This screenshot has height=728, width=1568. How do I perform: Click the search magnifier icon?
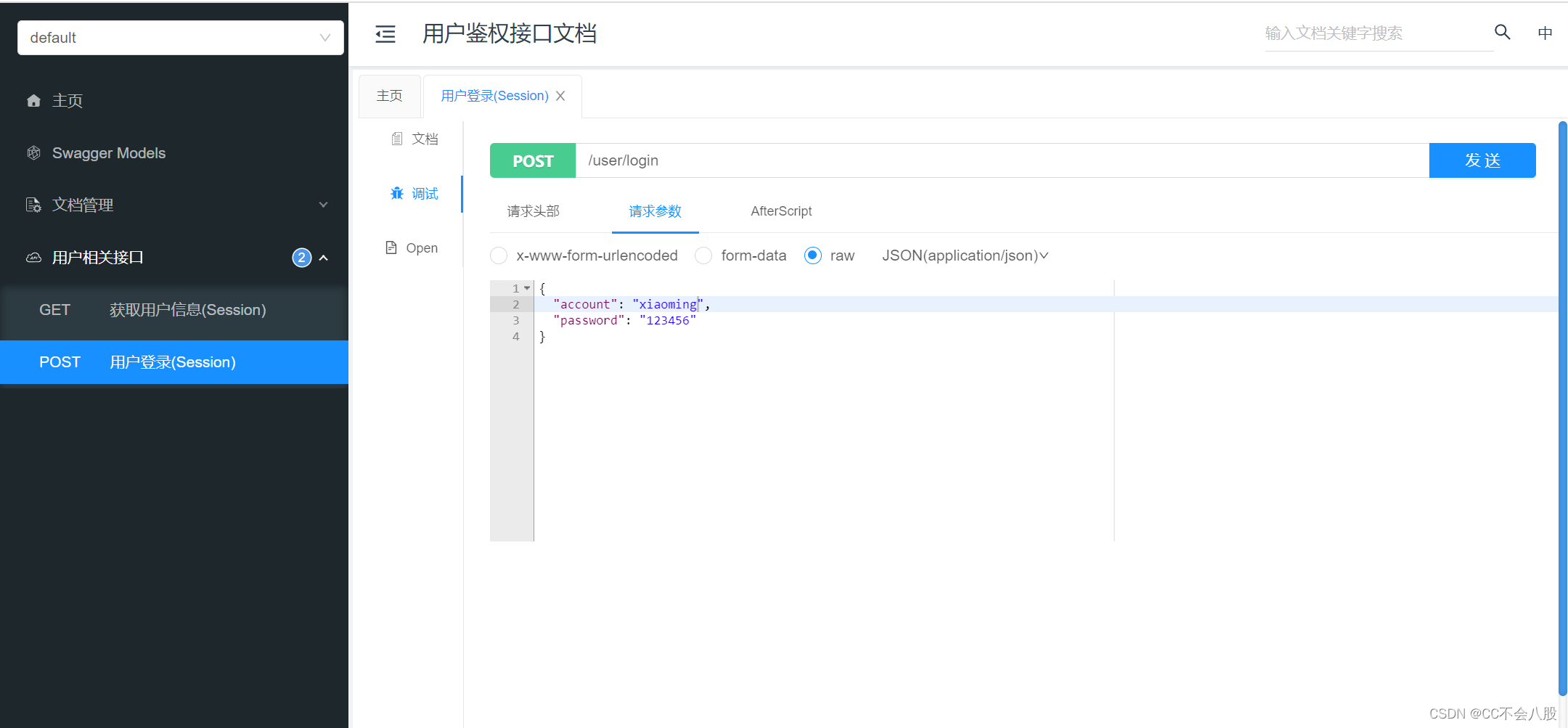1501,33
